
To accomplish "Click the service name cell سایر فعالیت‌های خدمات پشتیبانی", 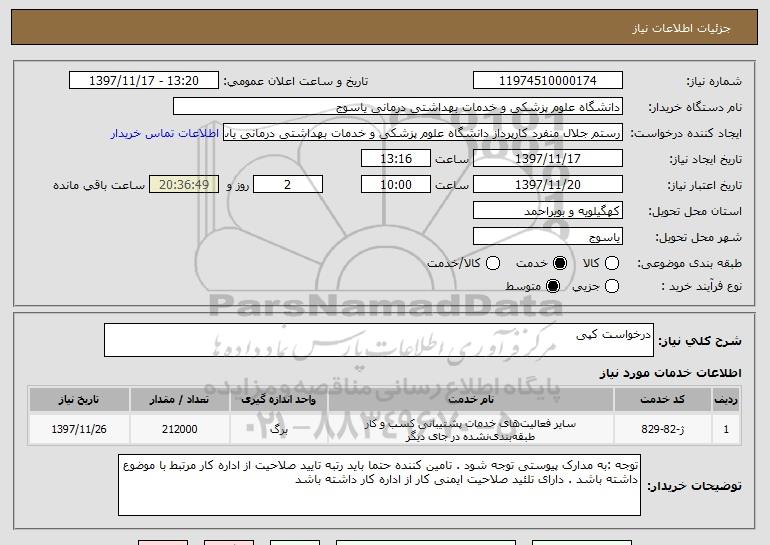I will (471, 430).
